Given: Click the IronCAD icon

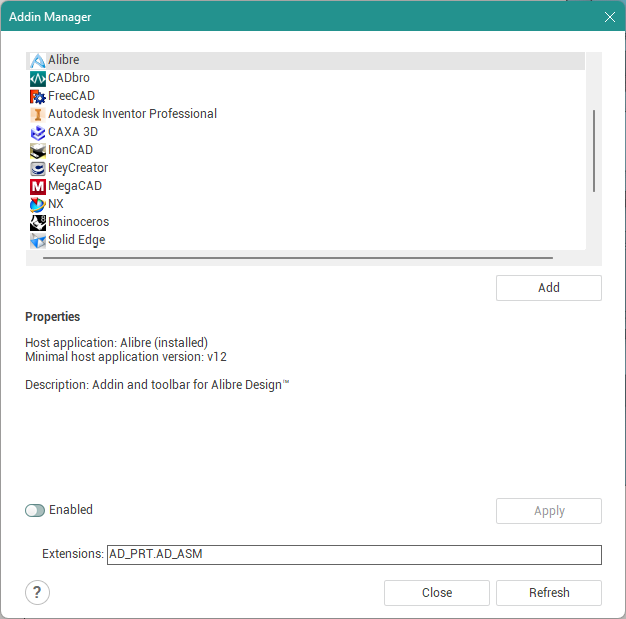Looking at the screenshot, I should pyautogui.click(x=38, y=151).
